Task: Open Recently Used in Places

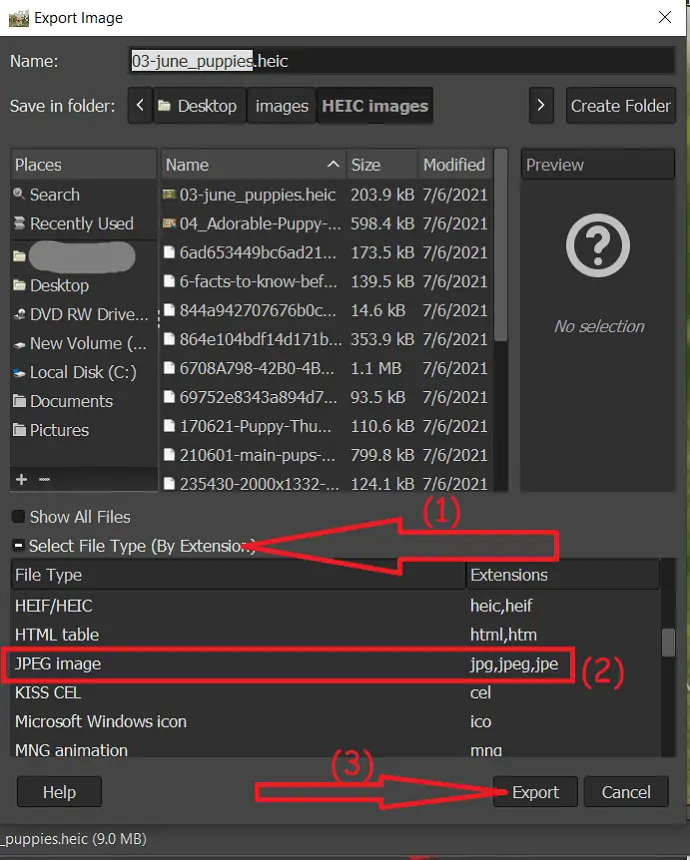Action: point(83,223)
